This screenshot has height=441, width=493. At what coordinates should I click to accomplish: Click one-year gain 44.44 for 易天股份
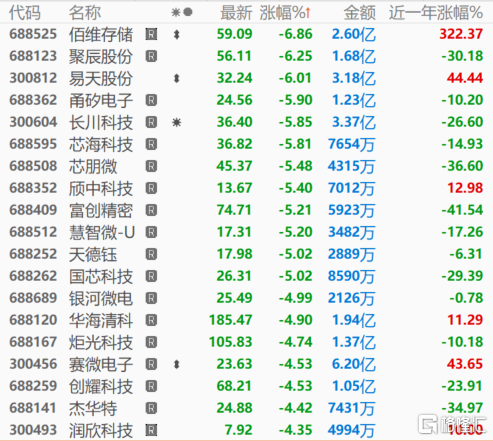(465, 78)
